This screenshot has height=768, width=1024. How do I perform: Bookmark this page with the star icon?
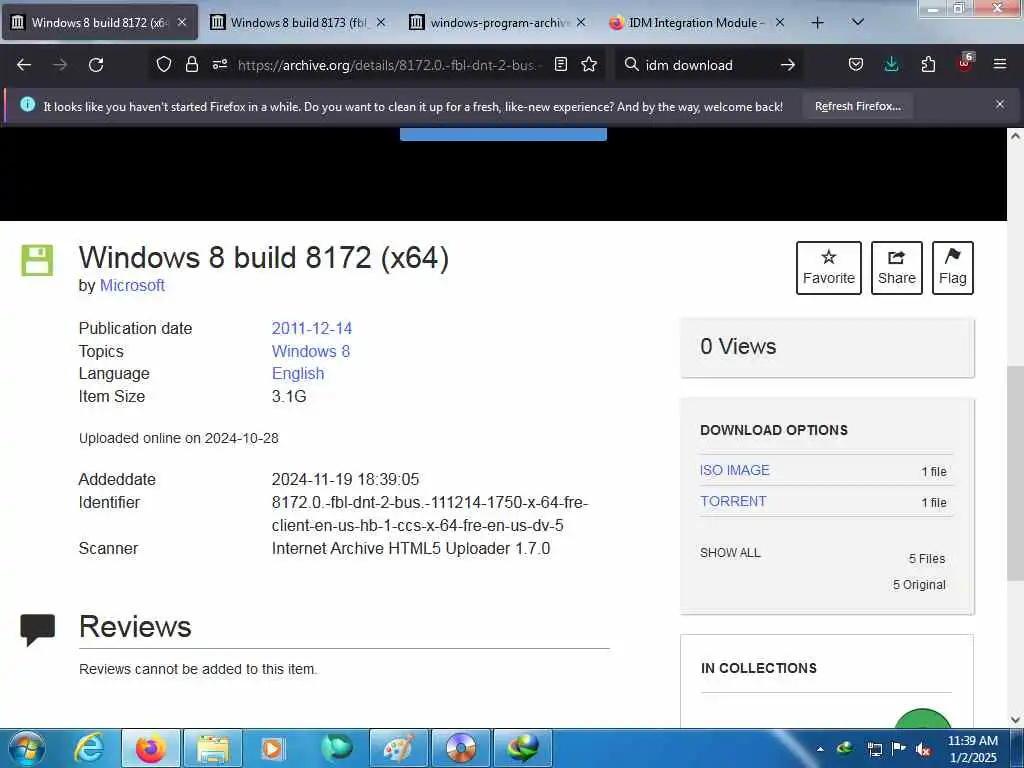tap(589, 64)
